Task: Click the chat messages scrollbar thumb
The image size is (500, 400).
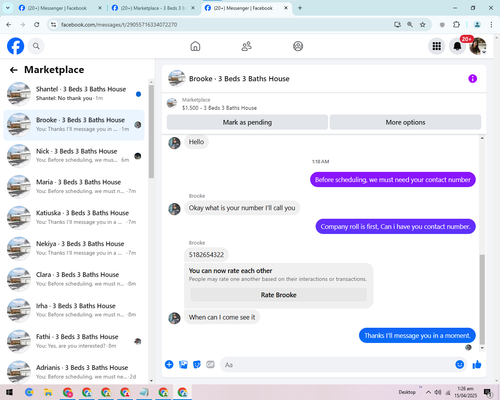Action: tap(482, 299)
